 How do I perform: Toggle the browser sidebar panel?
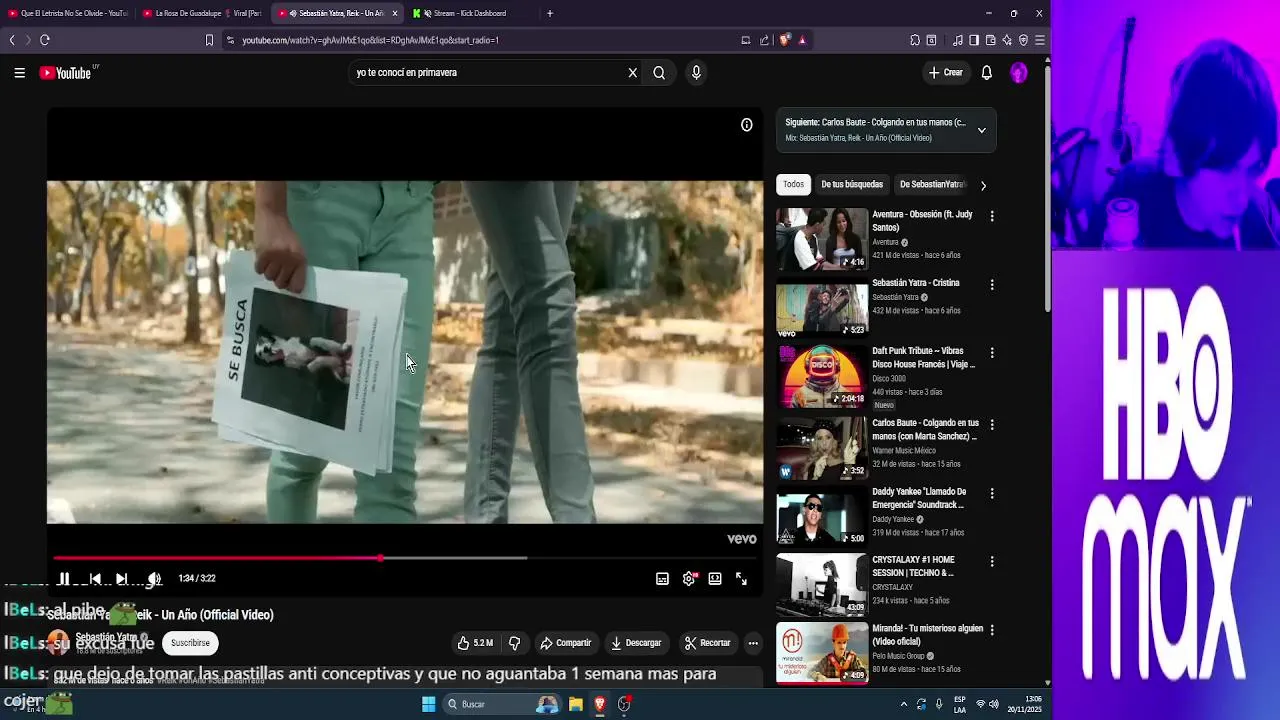(x=974, y=40)
